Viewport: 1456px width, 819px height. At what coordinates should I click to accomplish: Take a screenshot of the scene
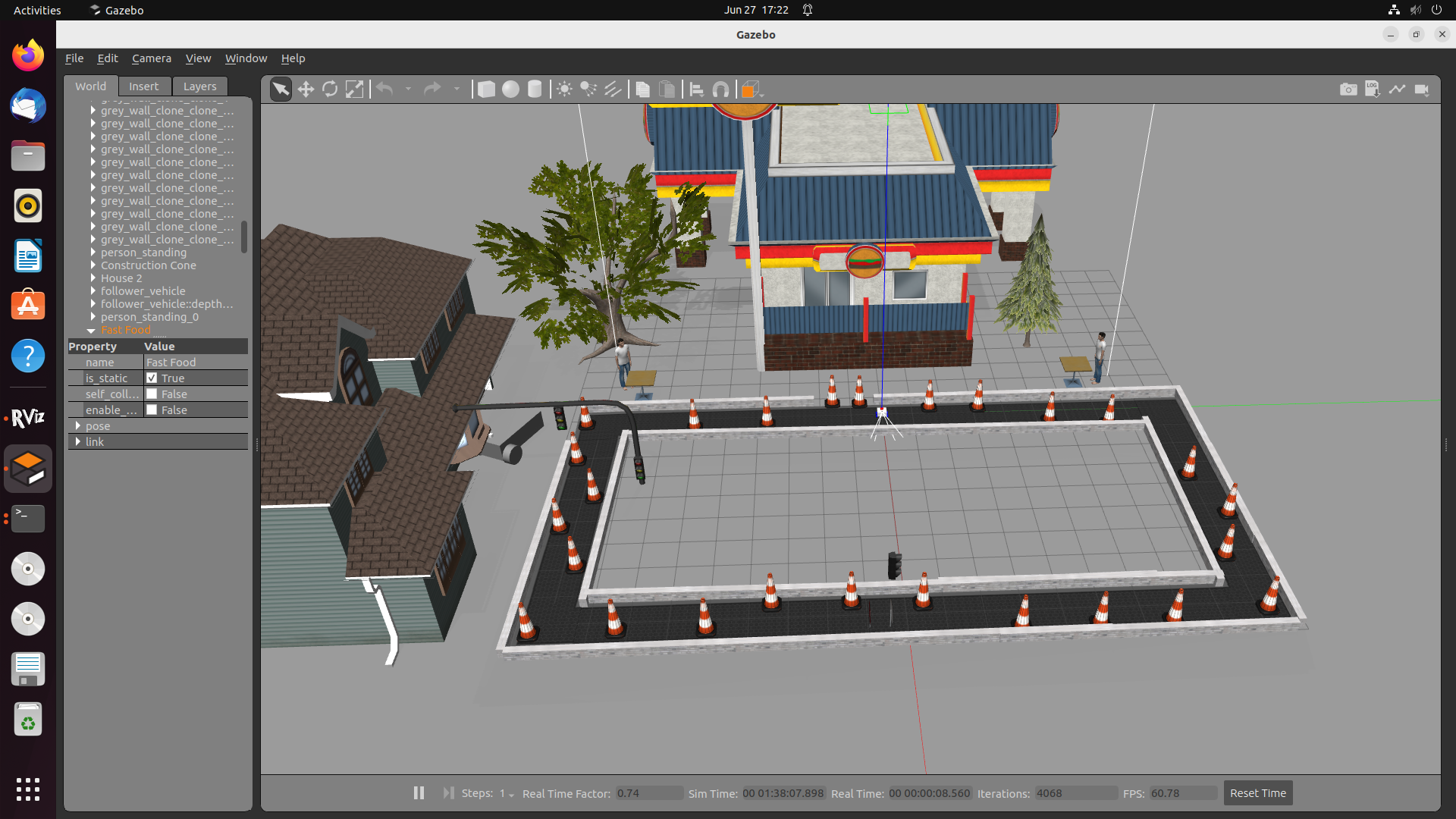[1349, 89]
